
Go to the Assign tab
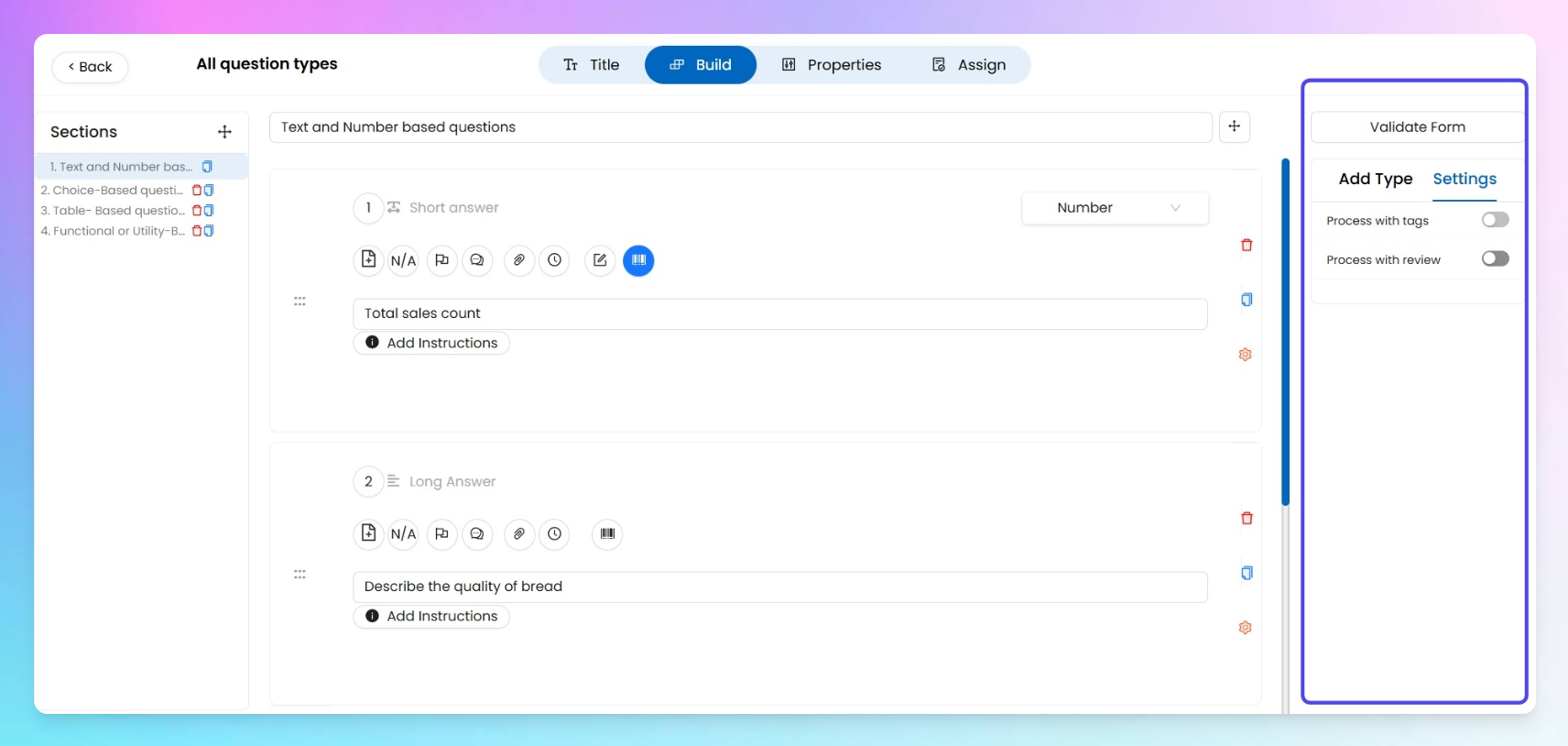pos(969,65)
